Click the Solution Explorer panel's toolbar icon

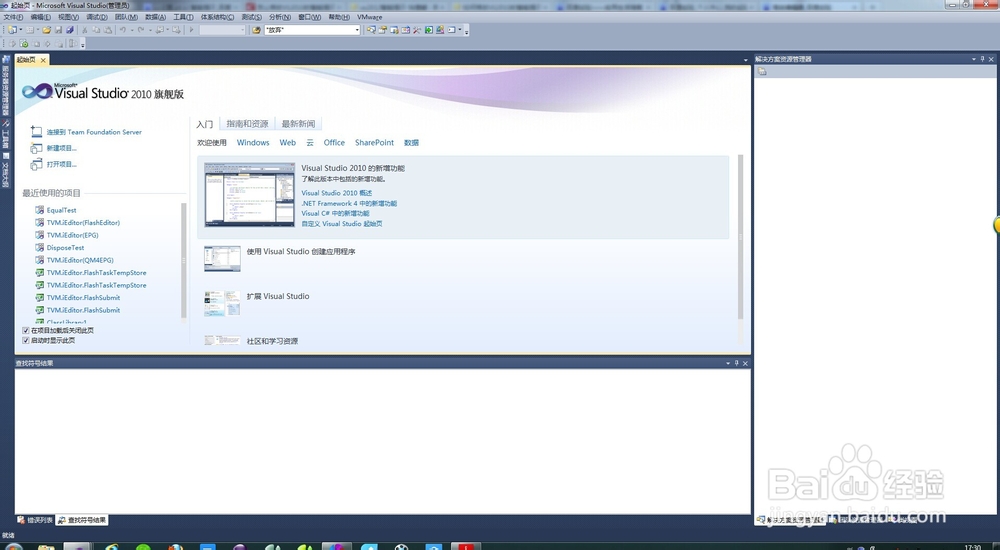tap(761, 71)
